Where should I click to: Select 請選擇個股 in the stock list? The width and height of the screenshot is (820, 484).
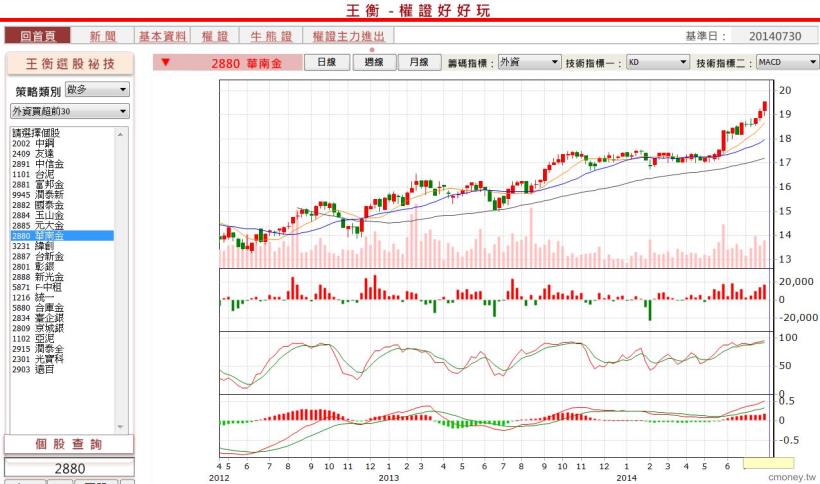coord(62,133)
